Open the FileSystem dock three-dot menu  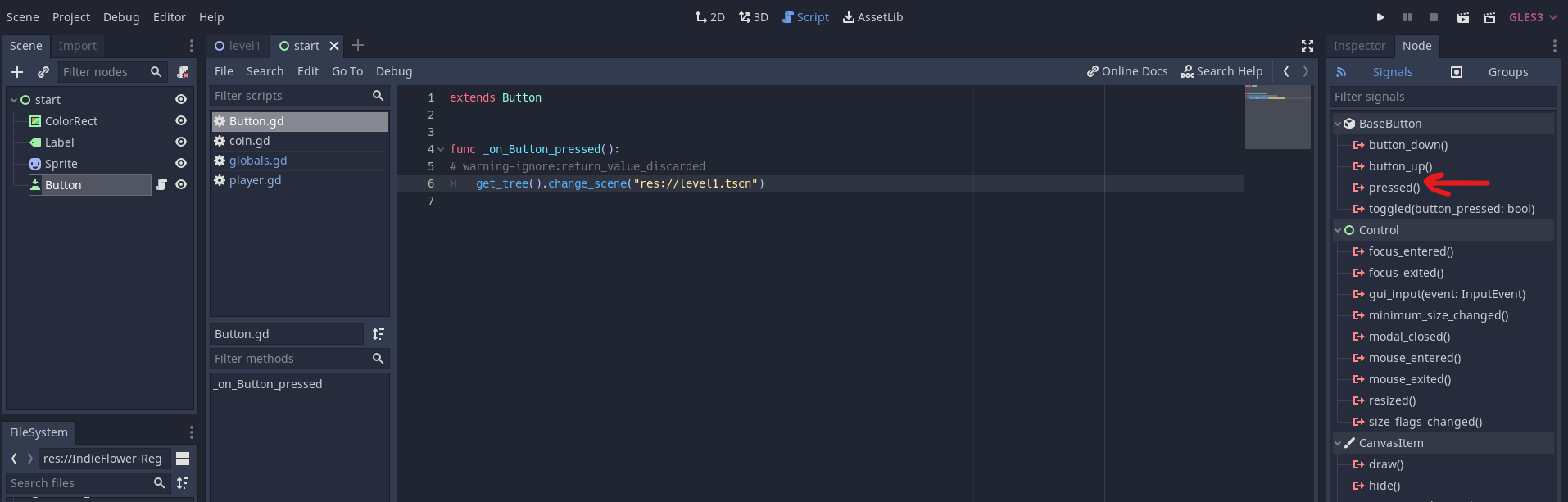point(192,432)
